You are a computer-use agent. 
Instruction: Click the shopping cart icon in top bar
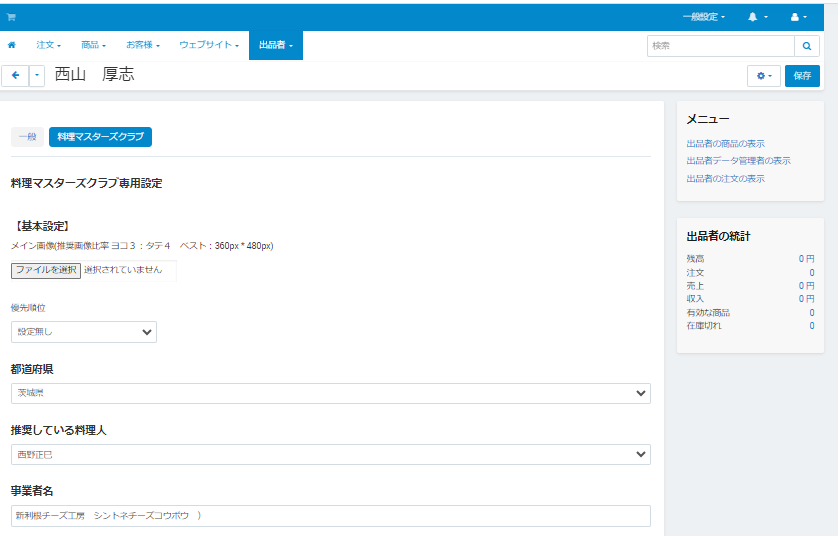[x=12, y=17]
